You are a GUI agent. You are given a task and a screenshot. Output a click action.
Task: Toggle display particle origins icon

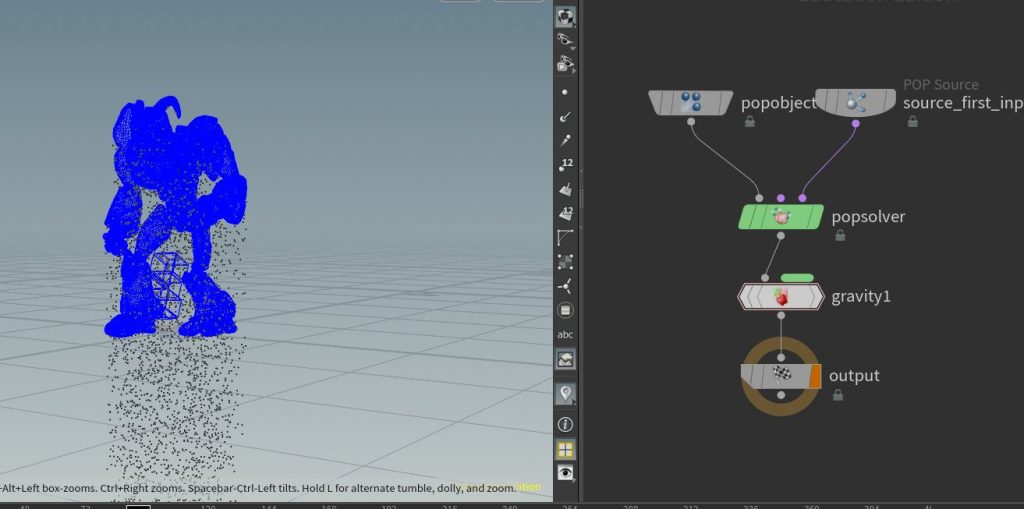(x=566, y=286)
